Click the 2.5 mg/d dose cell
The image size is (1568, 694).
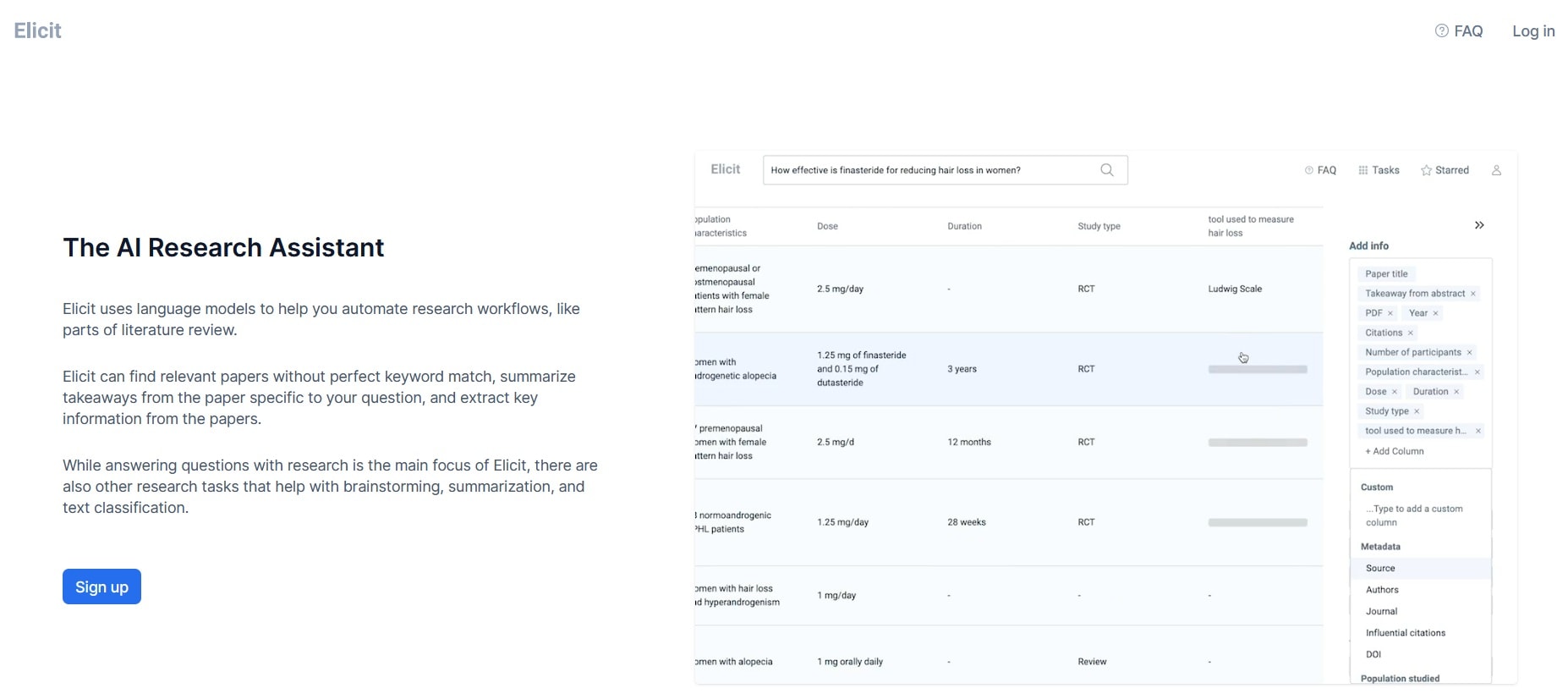[x=836, y=442]
